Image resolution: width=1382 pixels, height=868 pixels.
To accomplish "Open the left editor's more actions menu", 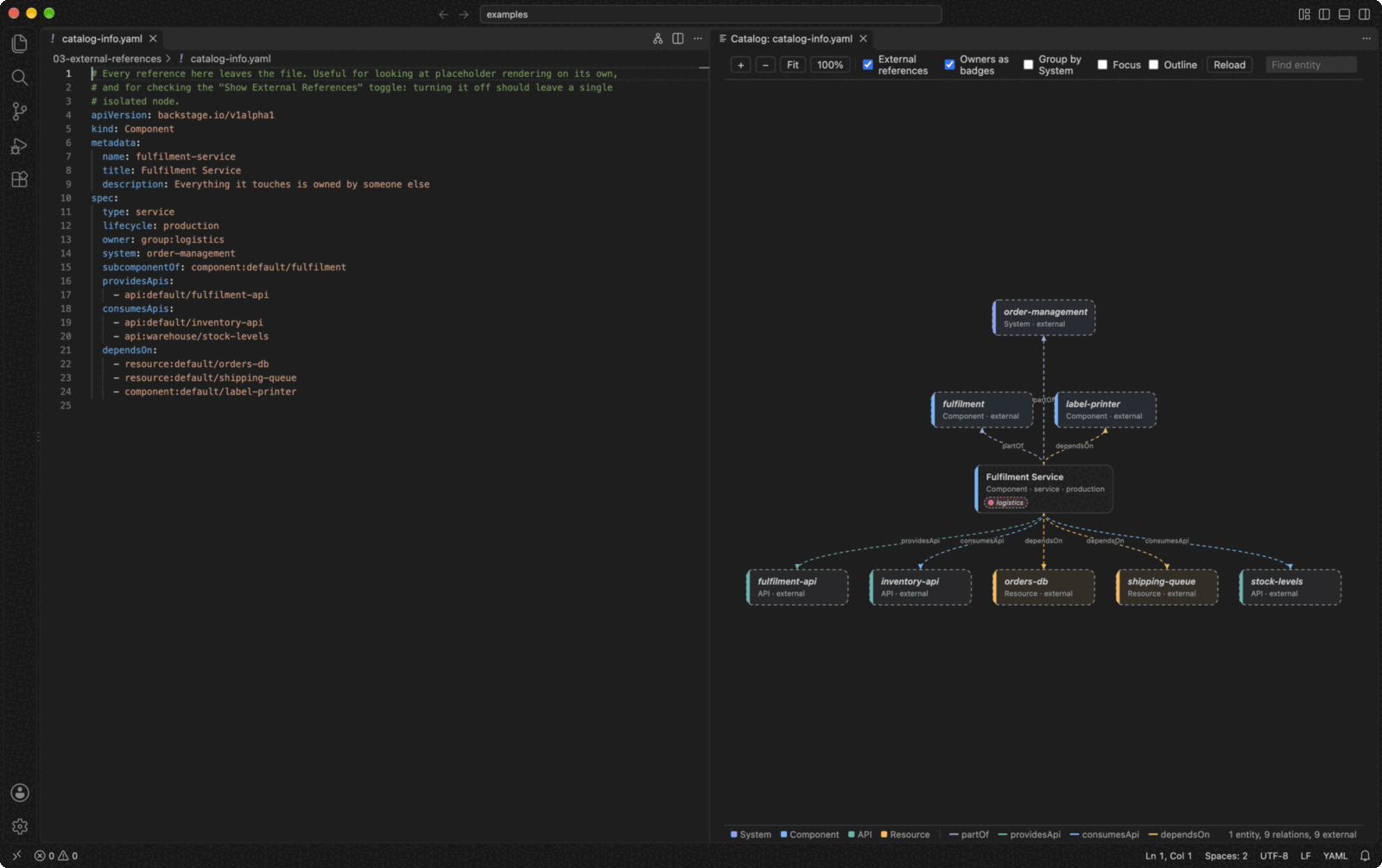I will tap(698, 39).
